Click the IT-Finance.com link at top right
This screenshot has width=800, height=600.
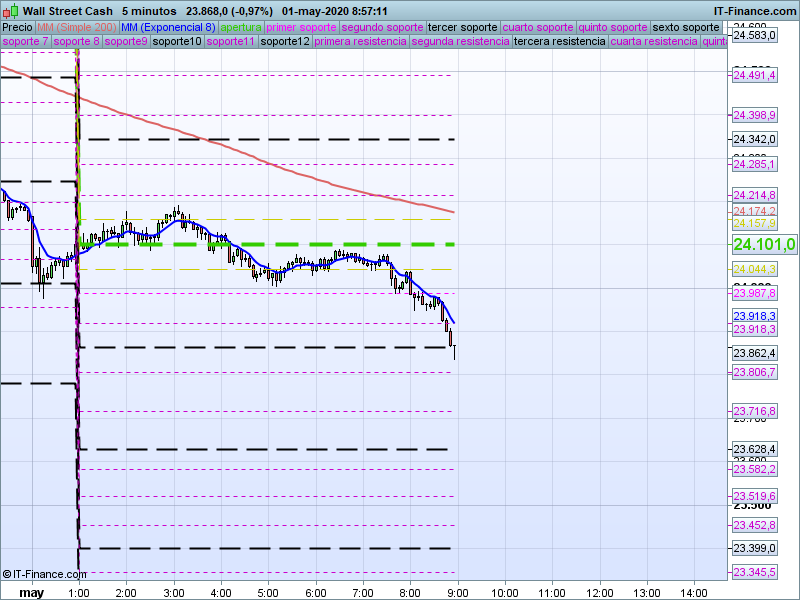click(x=754, y=11)
